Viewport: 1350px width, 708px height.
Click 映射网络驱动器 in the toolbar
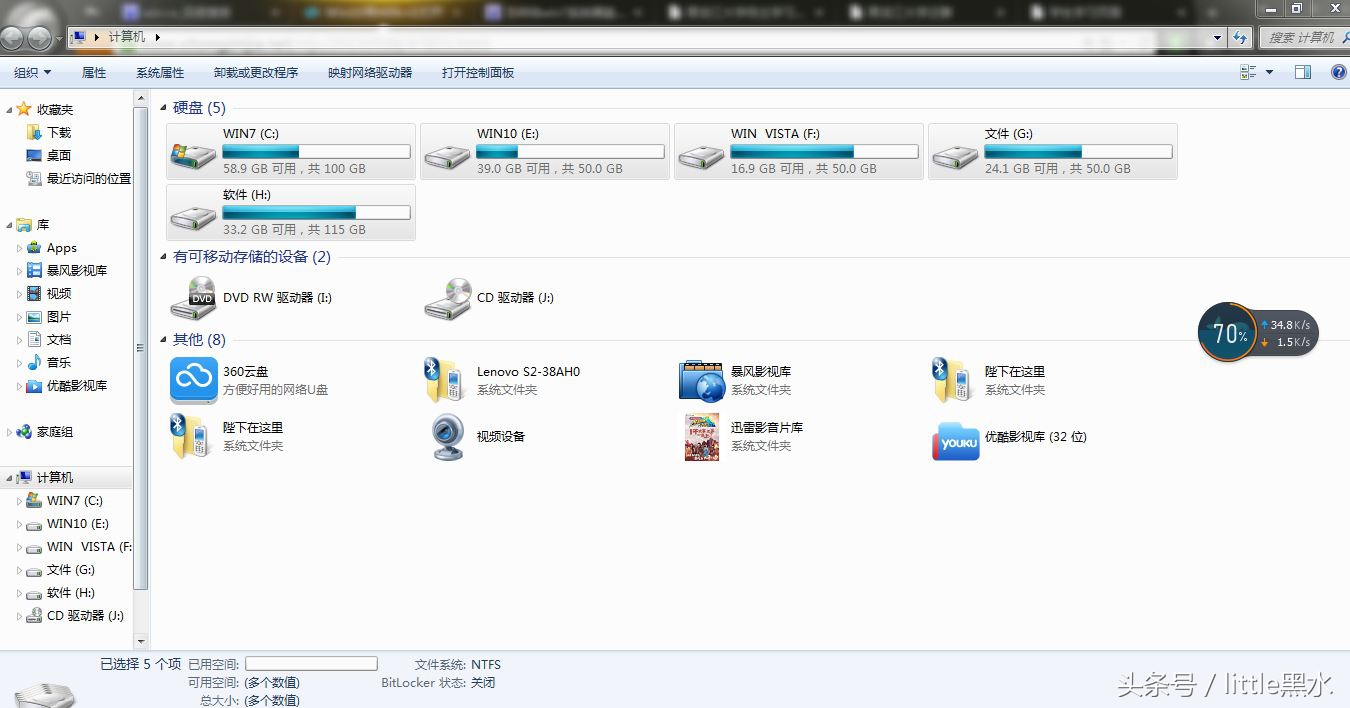point(370,72)
